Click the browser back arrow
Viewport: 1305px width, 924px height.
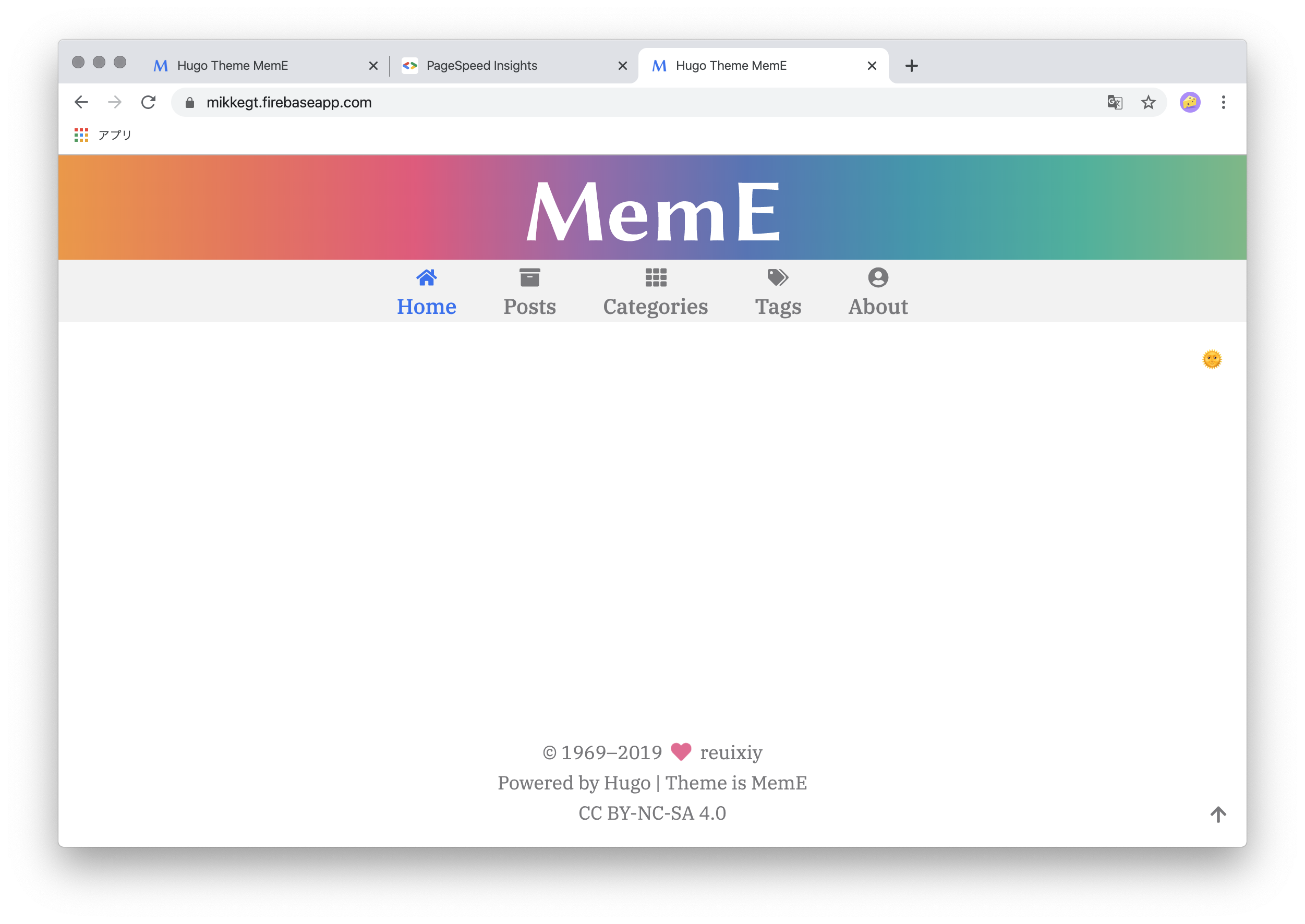pos(81,102)
